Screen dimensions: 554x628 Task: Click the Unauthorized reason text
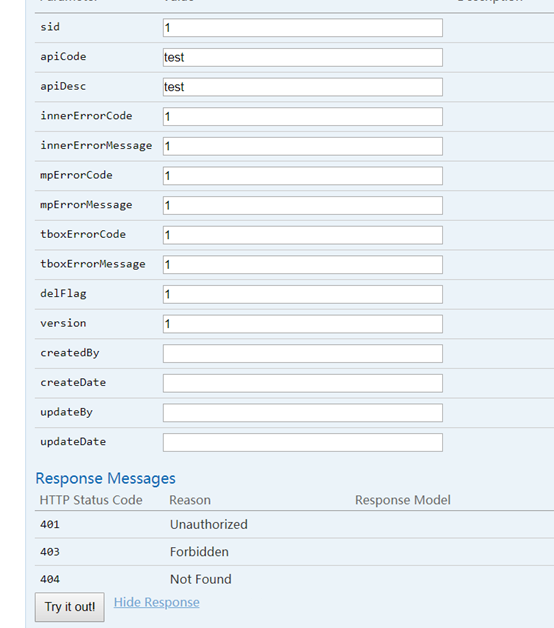(209, 525)
